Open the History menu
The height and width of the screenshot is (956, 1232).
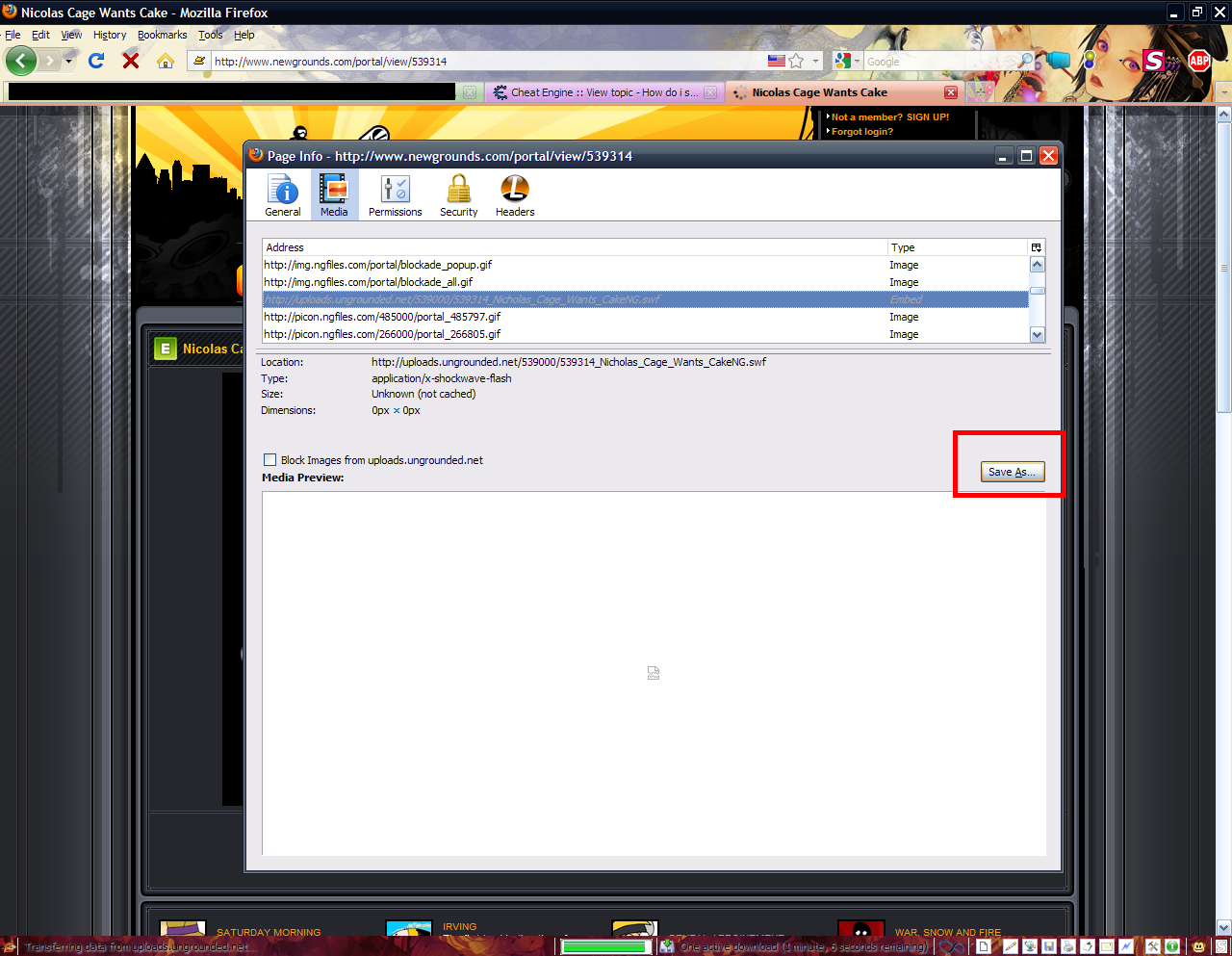pos(110,35)
